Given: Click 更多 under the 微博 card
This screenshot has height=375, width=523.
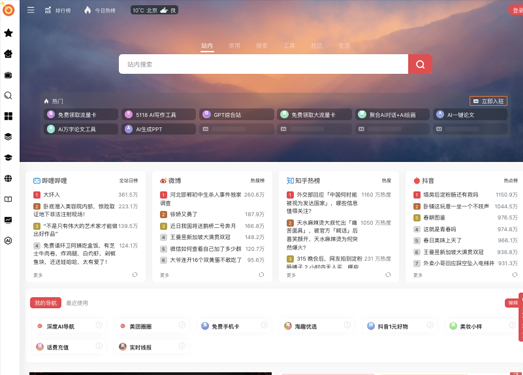Looking at the screenshot, I should [x=164, y=275].
